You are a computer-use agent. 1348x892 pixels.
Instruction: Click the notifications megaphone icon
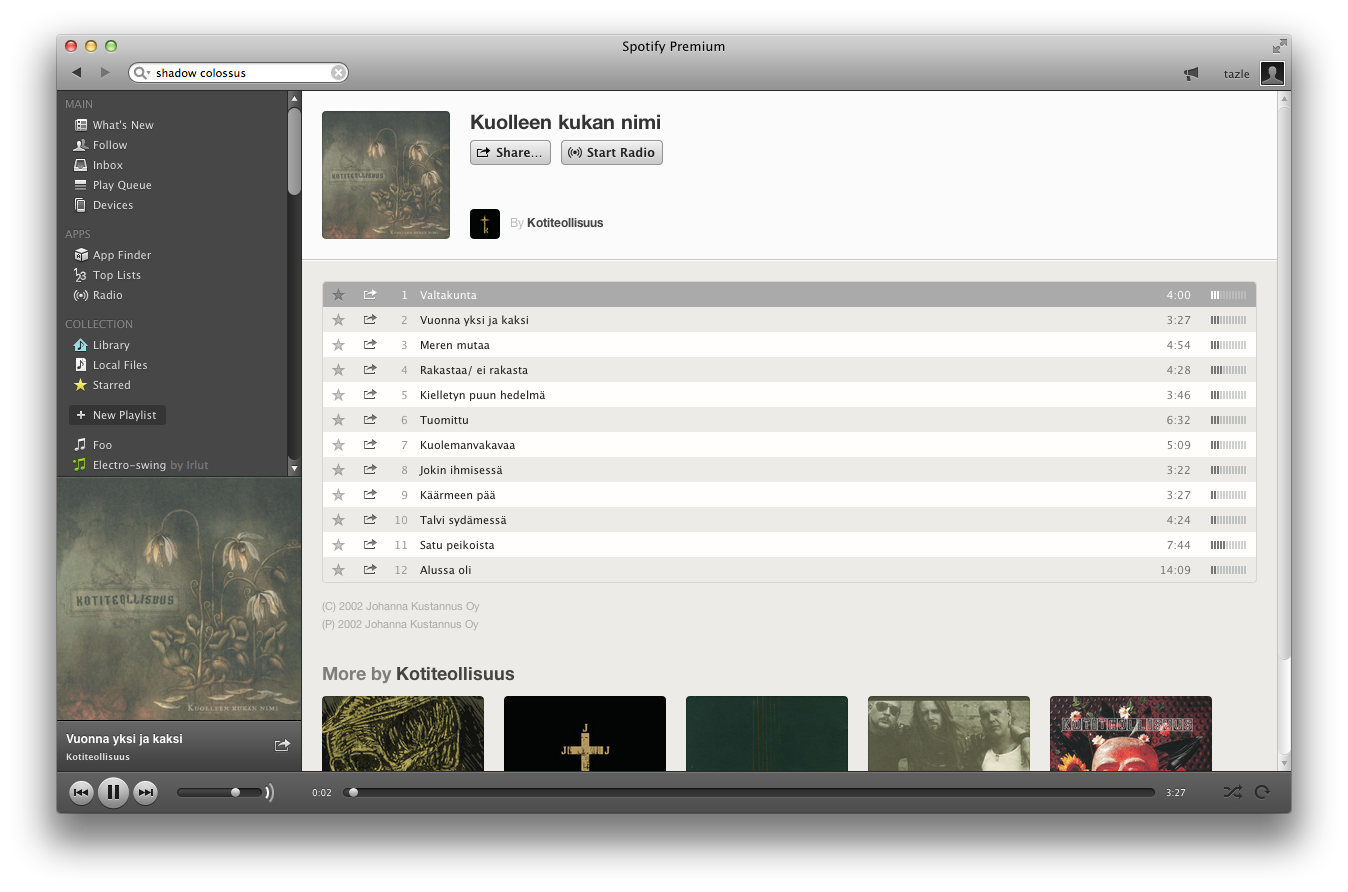1191,74
